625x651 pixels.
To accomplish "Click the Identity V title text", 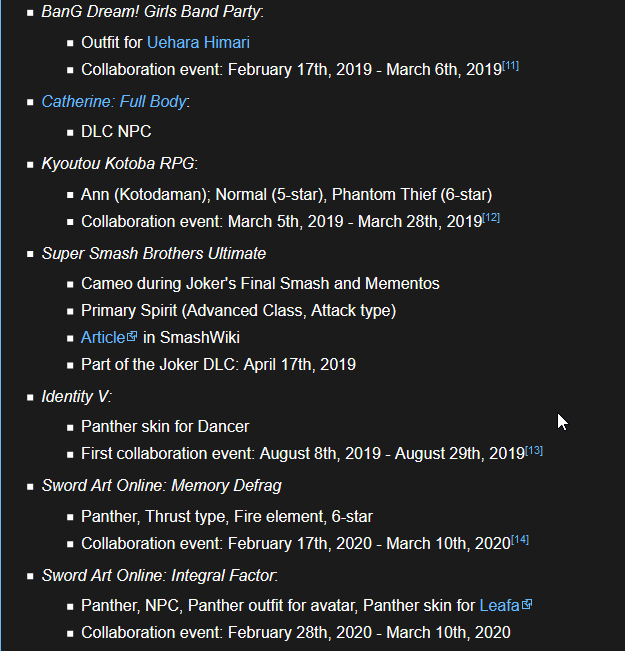I will (x=75, y=397).
